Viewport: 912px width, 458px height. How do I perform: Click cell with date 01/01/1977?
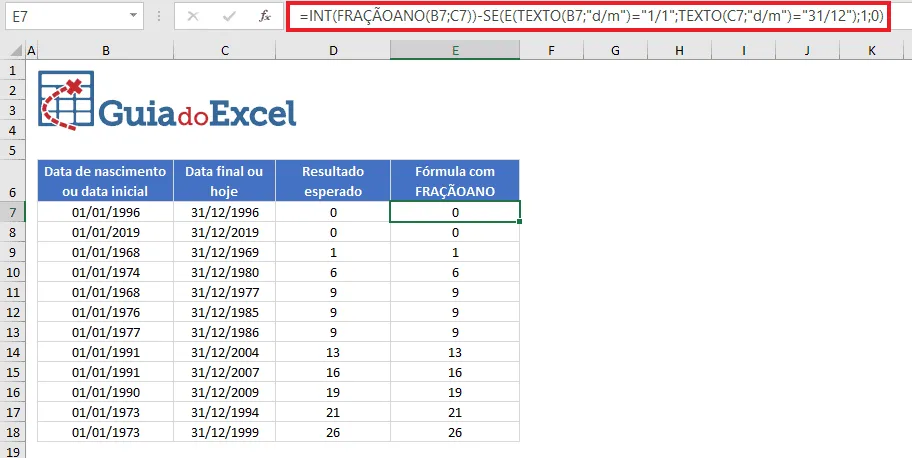[x=106, y=332]
